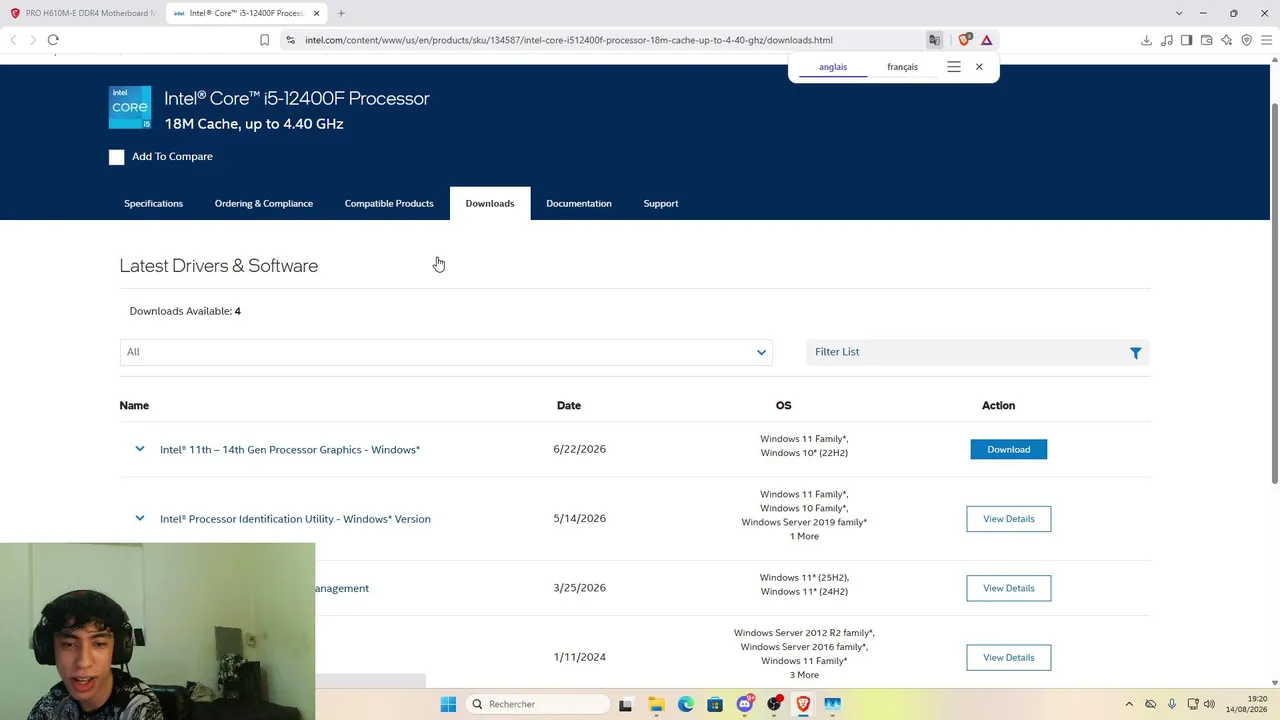The height and width of the screenshot is (720, 1280).
Task: Check the Add To Compare checkbox
Action: tap(117, 157)
